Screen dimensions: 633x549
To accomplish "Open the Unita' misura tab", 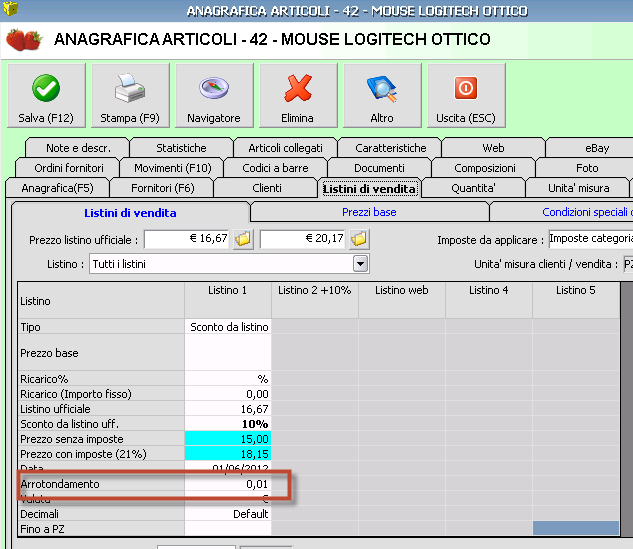I will pos(579,188).
